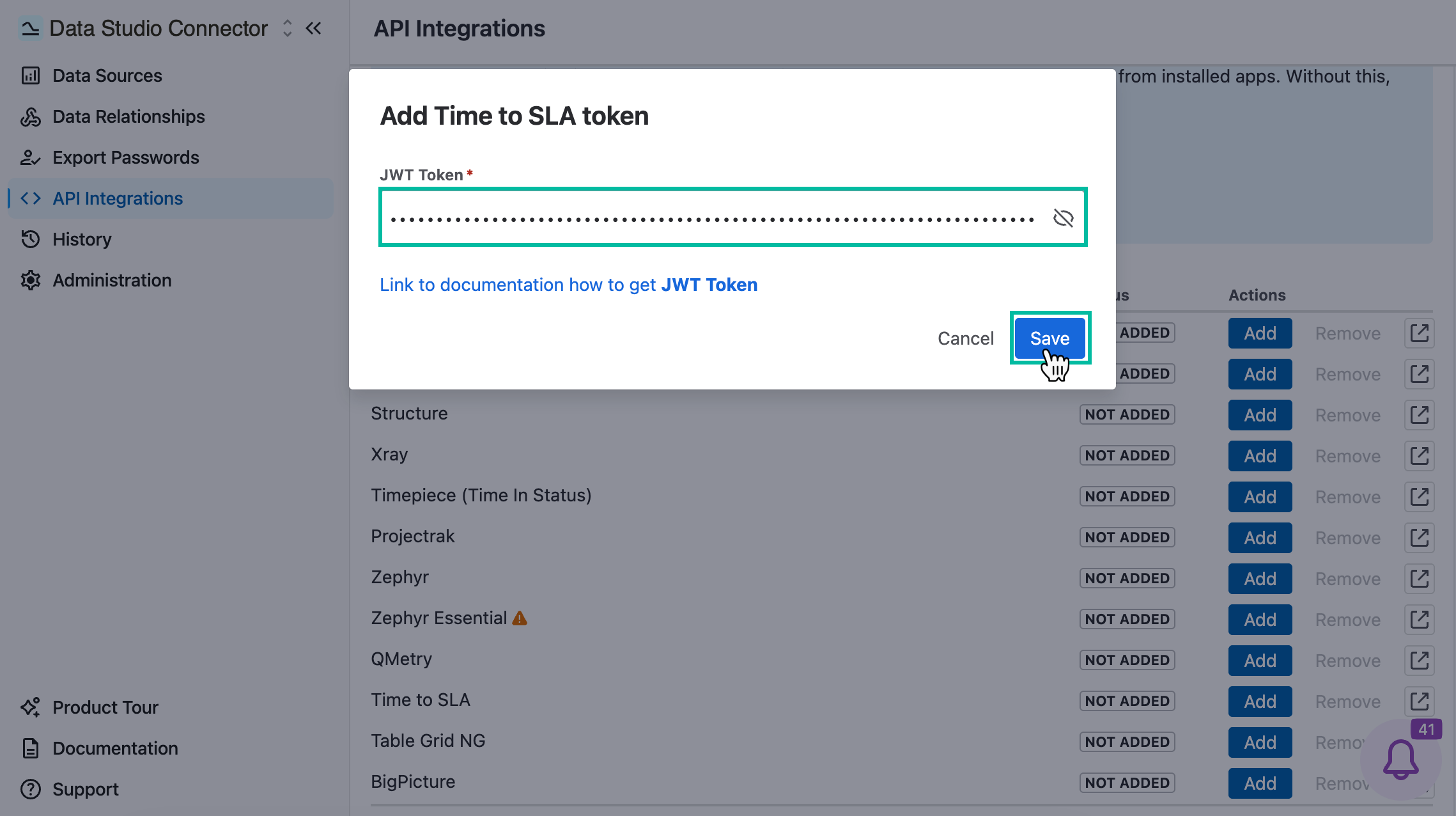
Task: Click the Data Sources chart icon
Action: pyautogui.click(x=31, y=75)
